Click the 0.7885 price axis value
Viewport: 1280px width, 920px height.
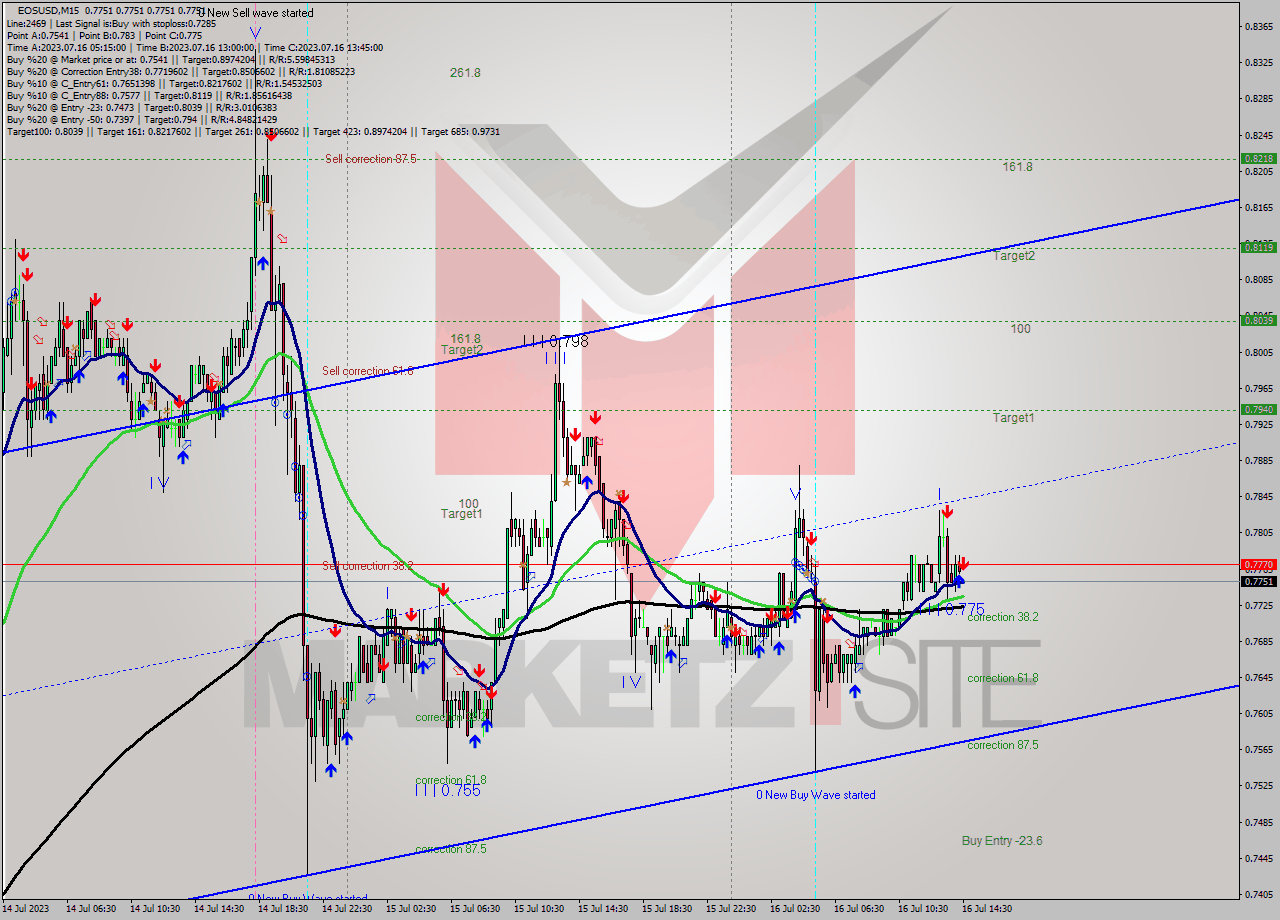pyautogui.click(x=1258, y=461)
